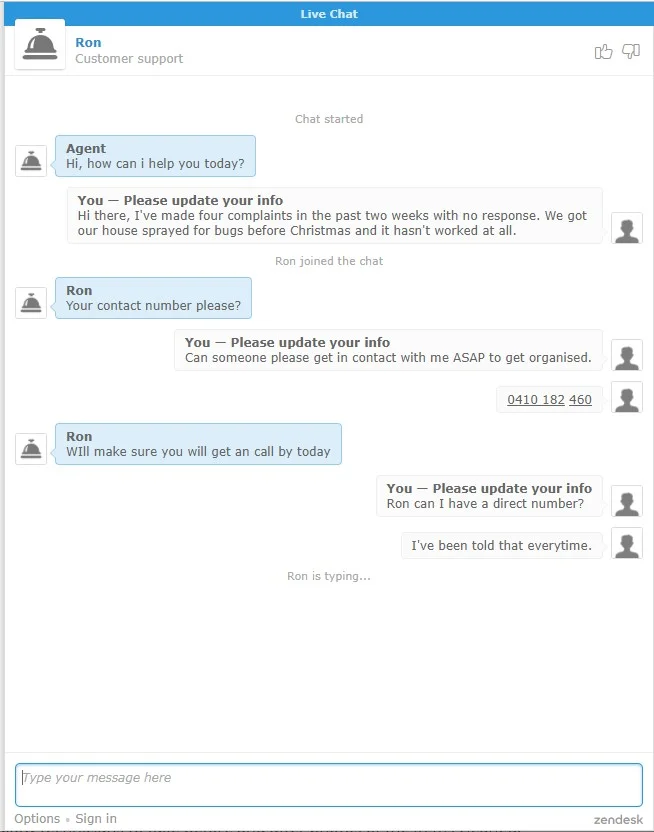The image size is (654, 832).
Task: Click the zendesk branding link
Action: coord(618,819)
